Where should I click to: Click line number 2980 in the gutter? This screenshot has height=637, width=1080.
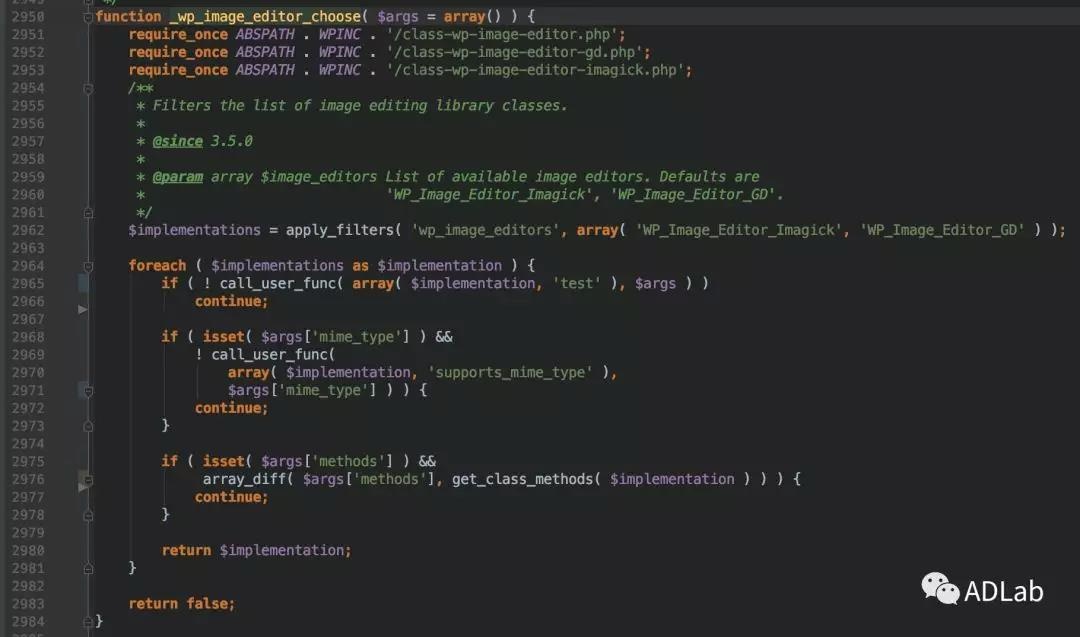(28, 550)
